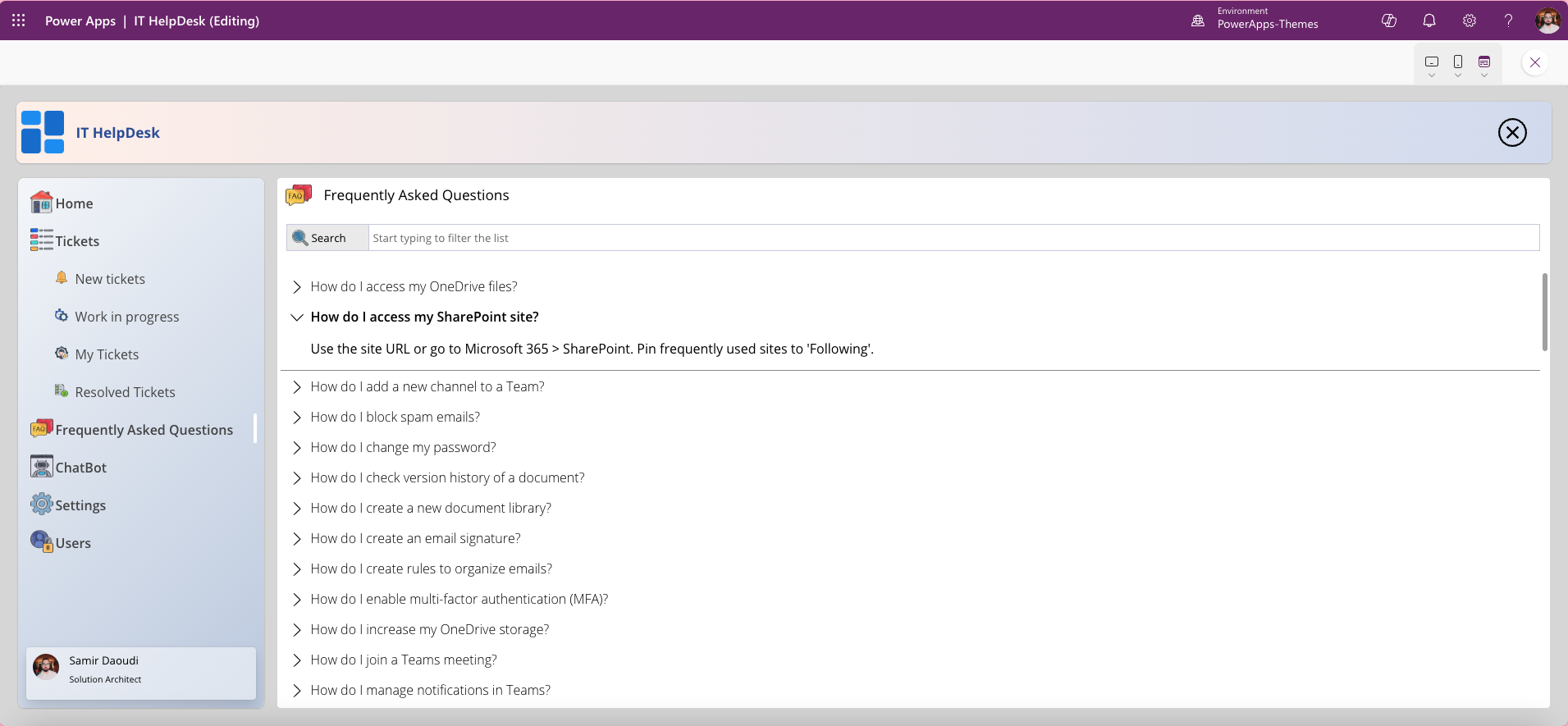Expand 'How do I change my password?'

297,448
